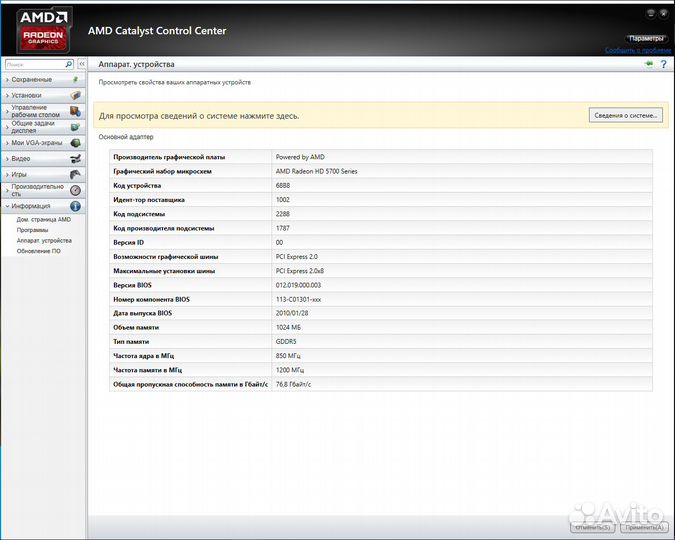Expand the Видео section
This screenshot has width=675, height=540.
(43, 158)
